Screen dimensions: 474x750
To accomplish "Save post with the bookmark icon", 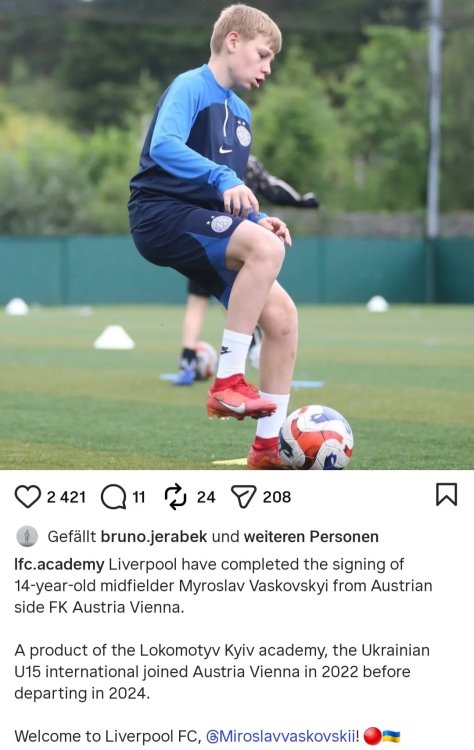I will tap(446, 495).
